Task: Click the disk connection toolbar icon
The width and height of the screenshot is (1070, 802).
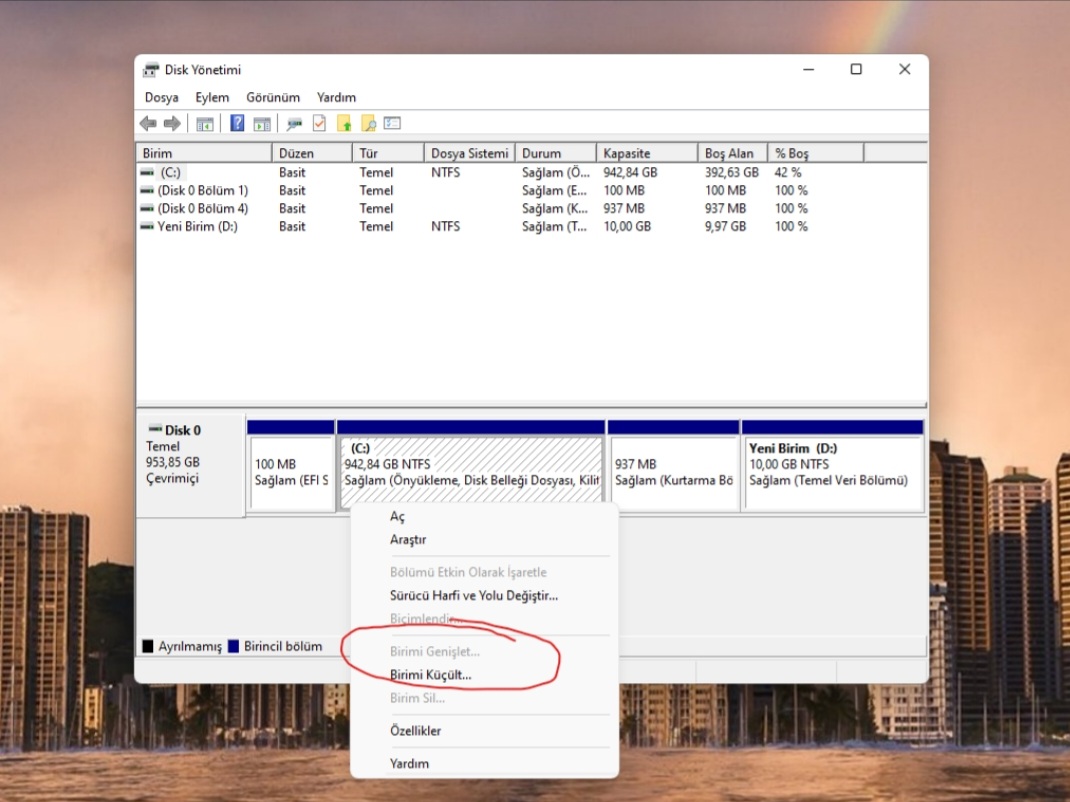Action: click(294, 124)
